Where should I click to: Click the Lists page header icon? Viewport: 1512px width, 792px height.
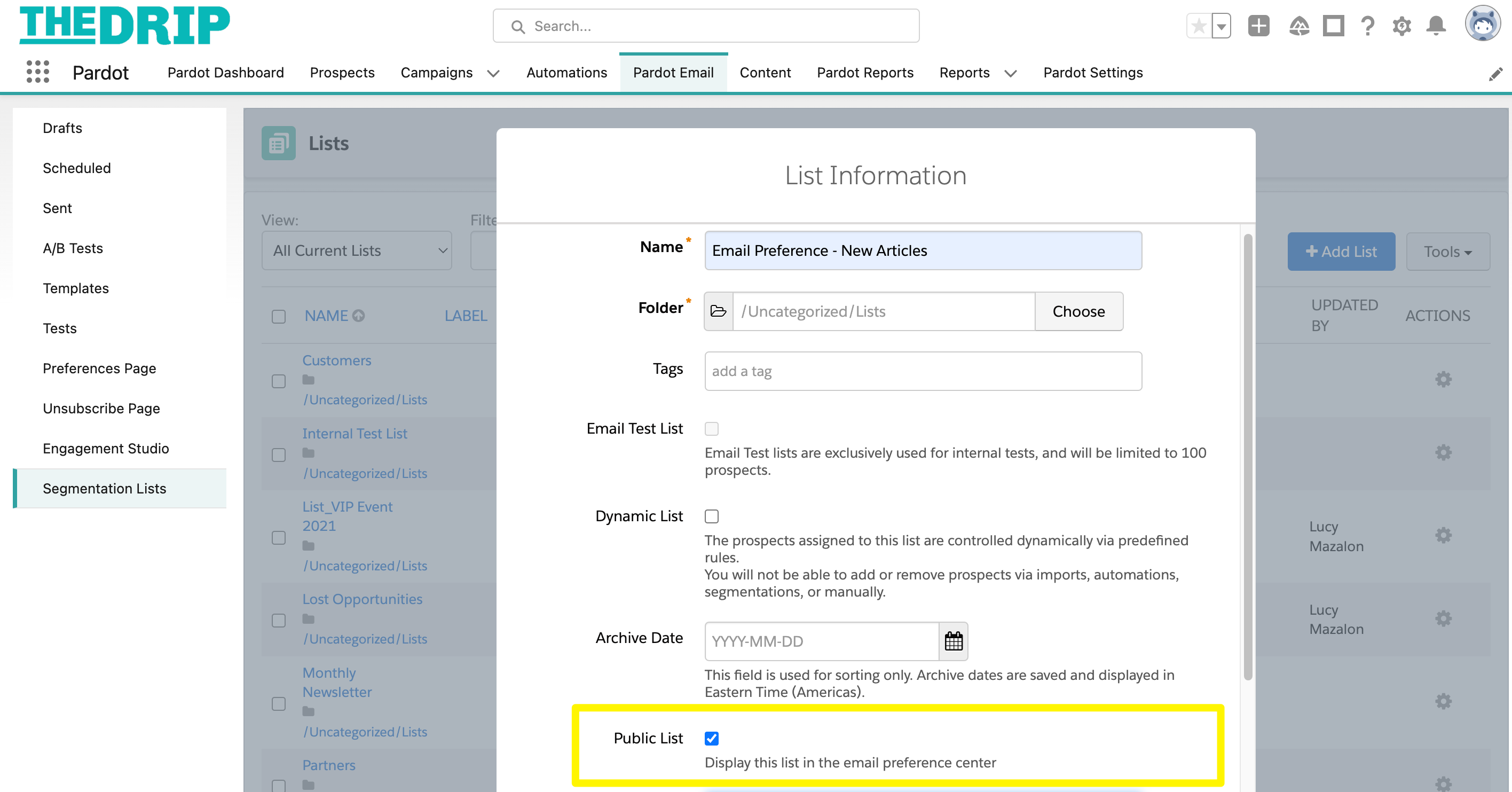coord(278,143)
